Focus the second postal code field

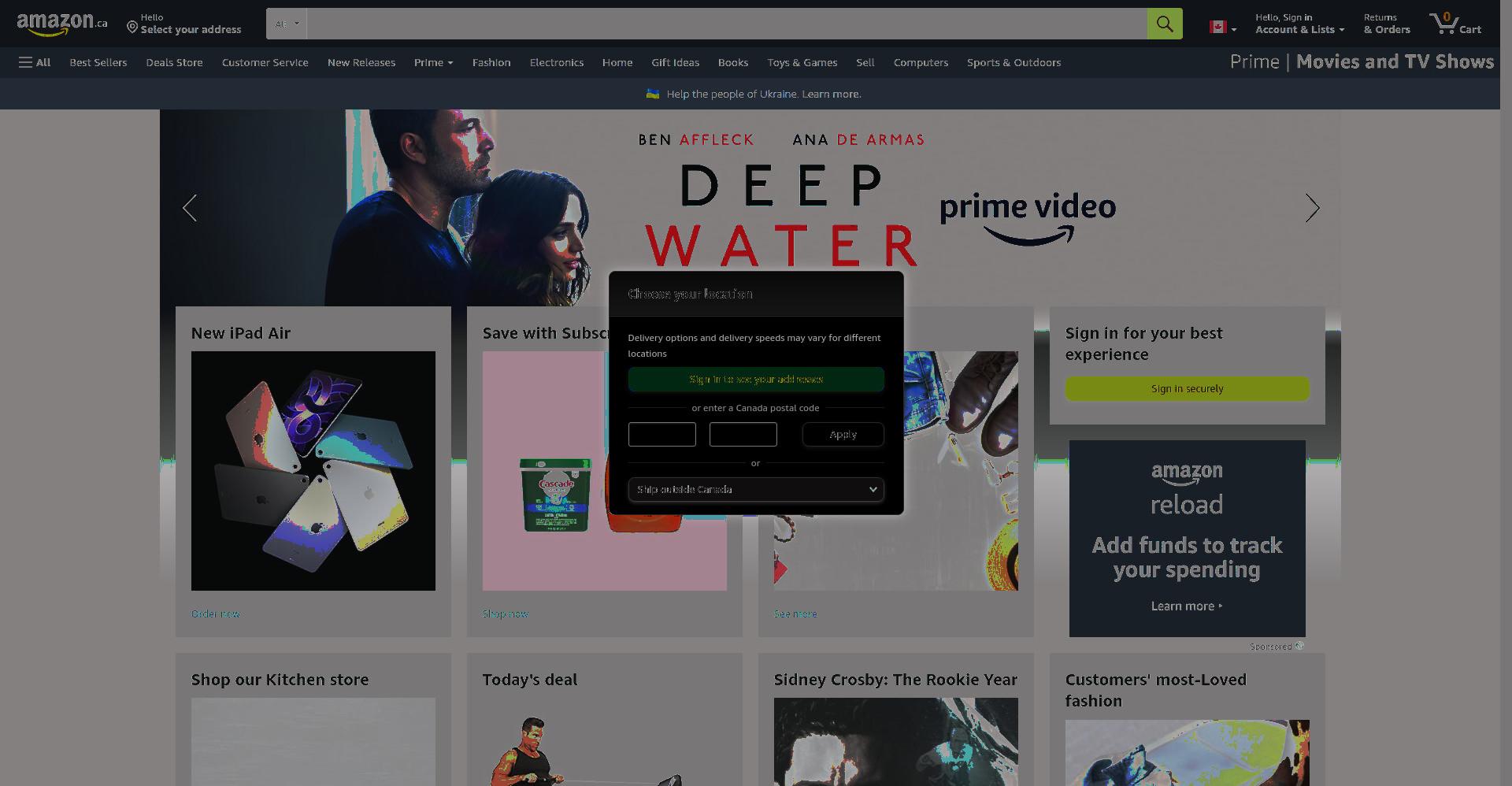coord(743,434)
